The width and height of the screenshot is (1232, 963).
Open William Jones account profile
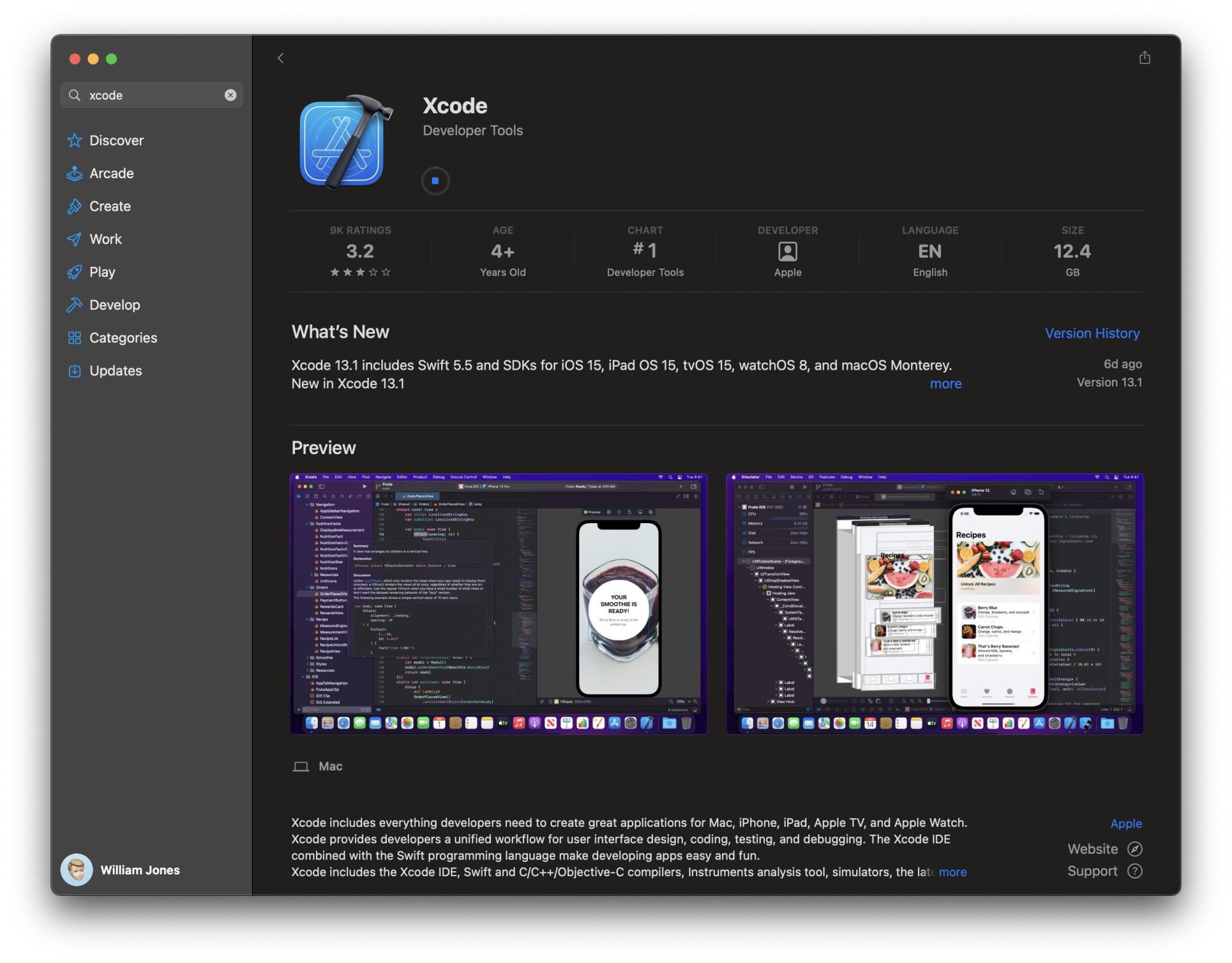(x=121, y=870)
